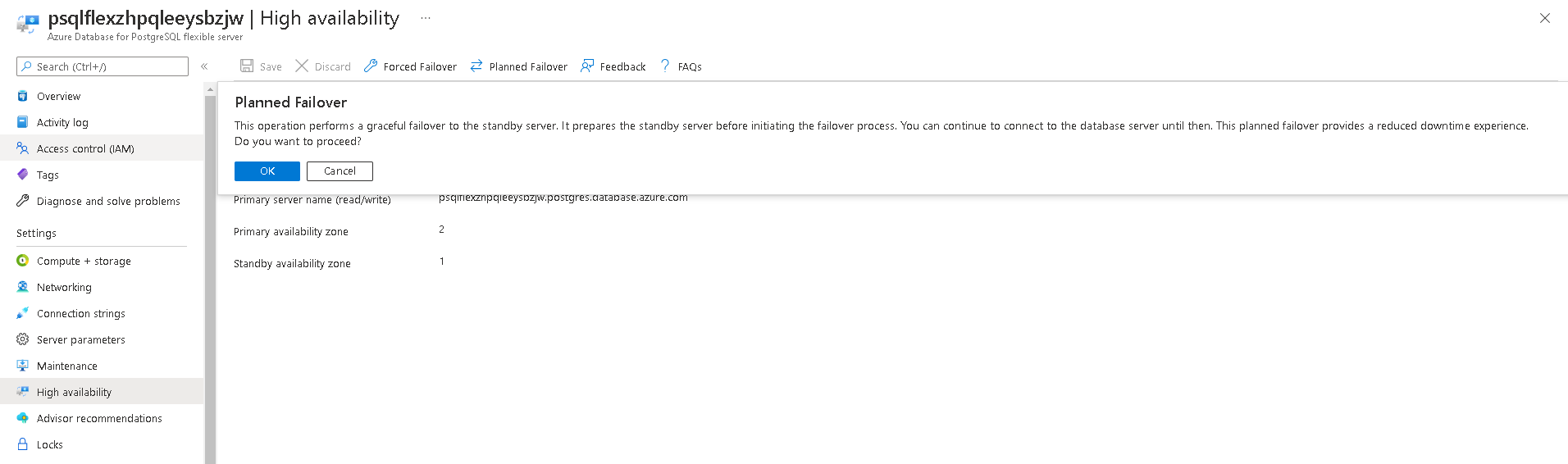Click the Maintenance monitor icon

23,366
